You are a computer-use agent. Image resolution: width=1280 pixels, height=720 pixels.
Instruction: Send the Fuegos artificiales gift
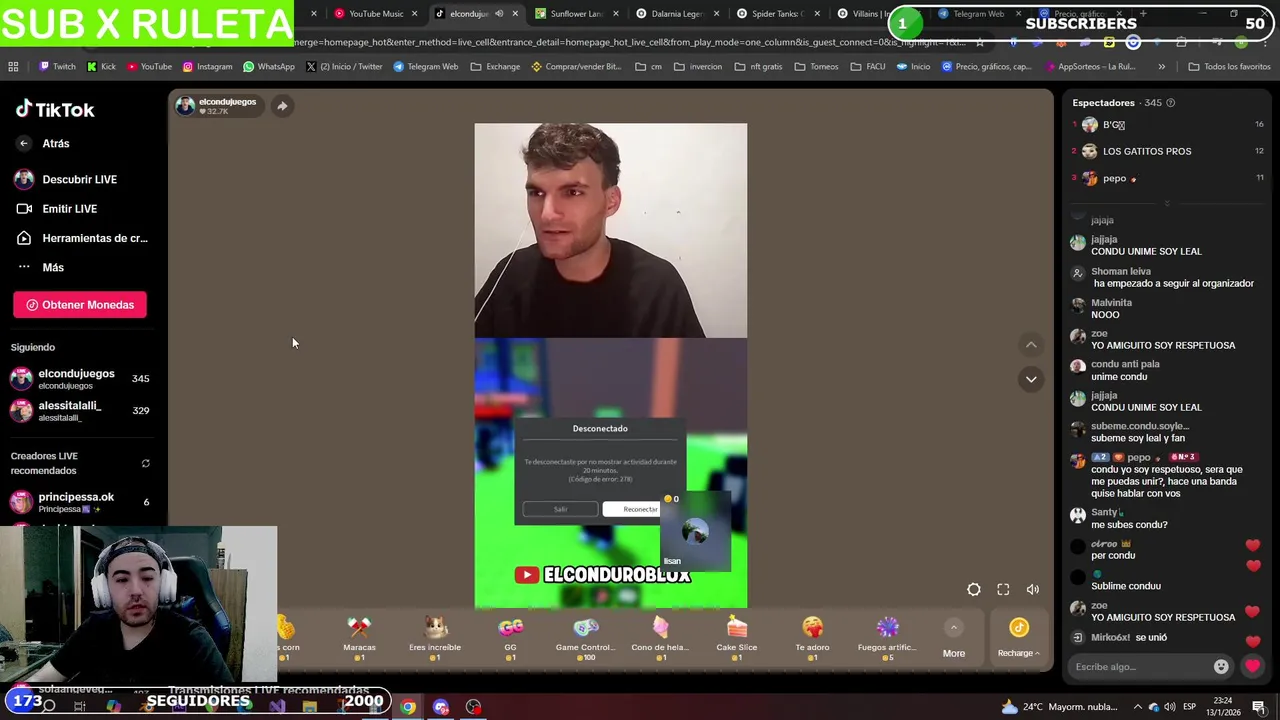click(887, 638)
